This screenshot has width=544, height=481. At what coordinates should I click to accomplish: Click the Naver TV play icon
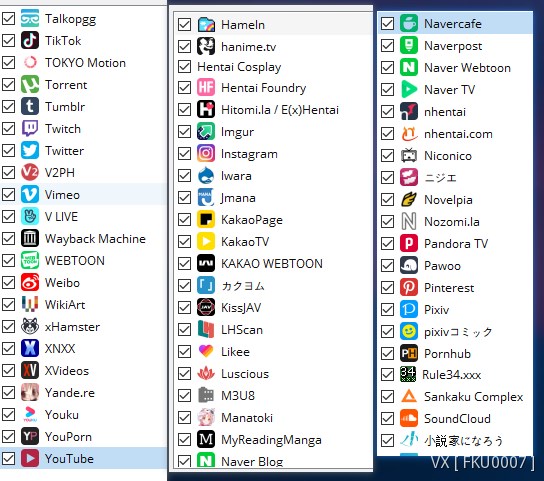[409, 90]
